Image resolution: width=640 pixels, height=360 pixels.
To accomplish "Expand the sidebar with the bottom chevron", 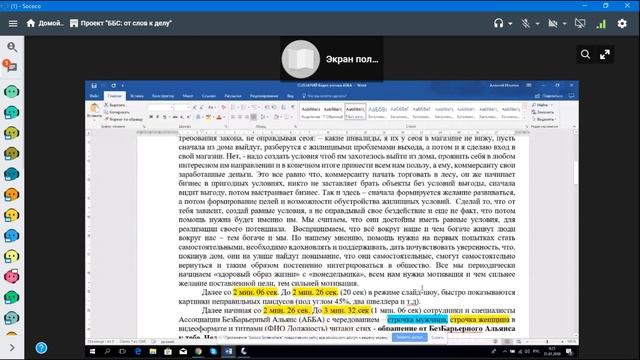I will tap(12, 348).
